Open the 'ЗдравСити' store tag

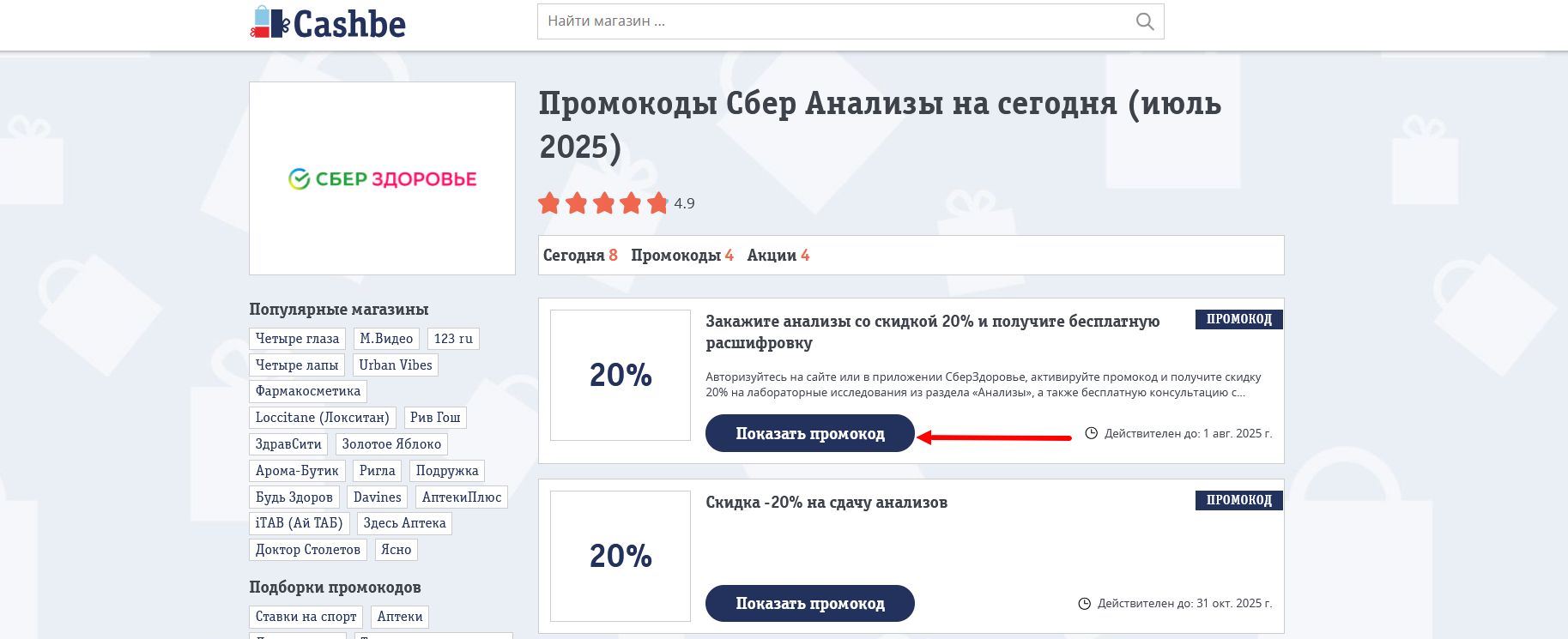tap(288, 444)
